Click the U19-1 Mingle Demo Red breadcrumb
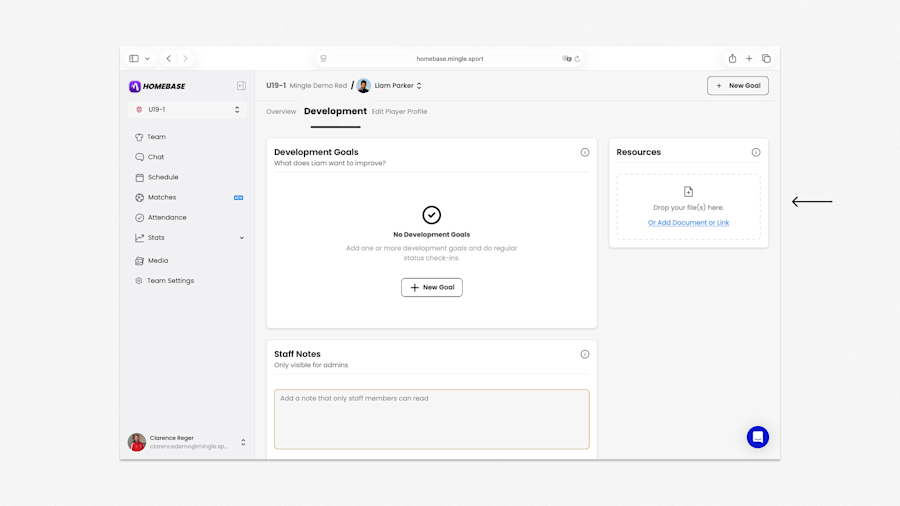Screen dimensions: 900x506 pyautogui.click(x=307, y=85)
